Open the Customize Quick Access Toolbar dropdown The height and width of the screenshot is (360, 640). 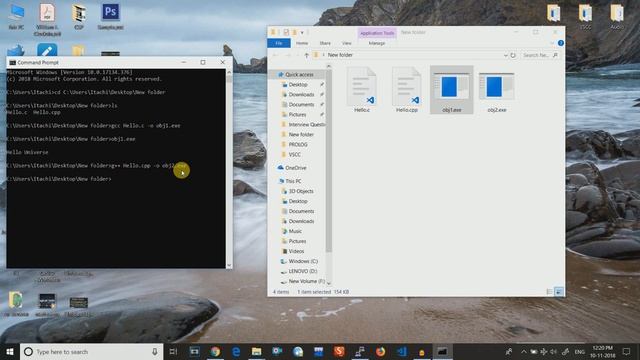[x=302, y=32]
